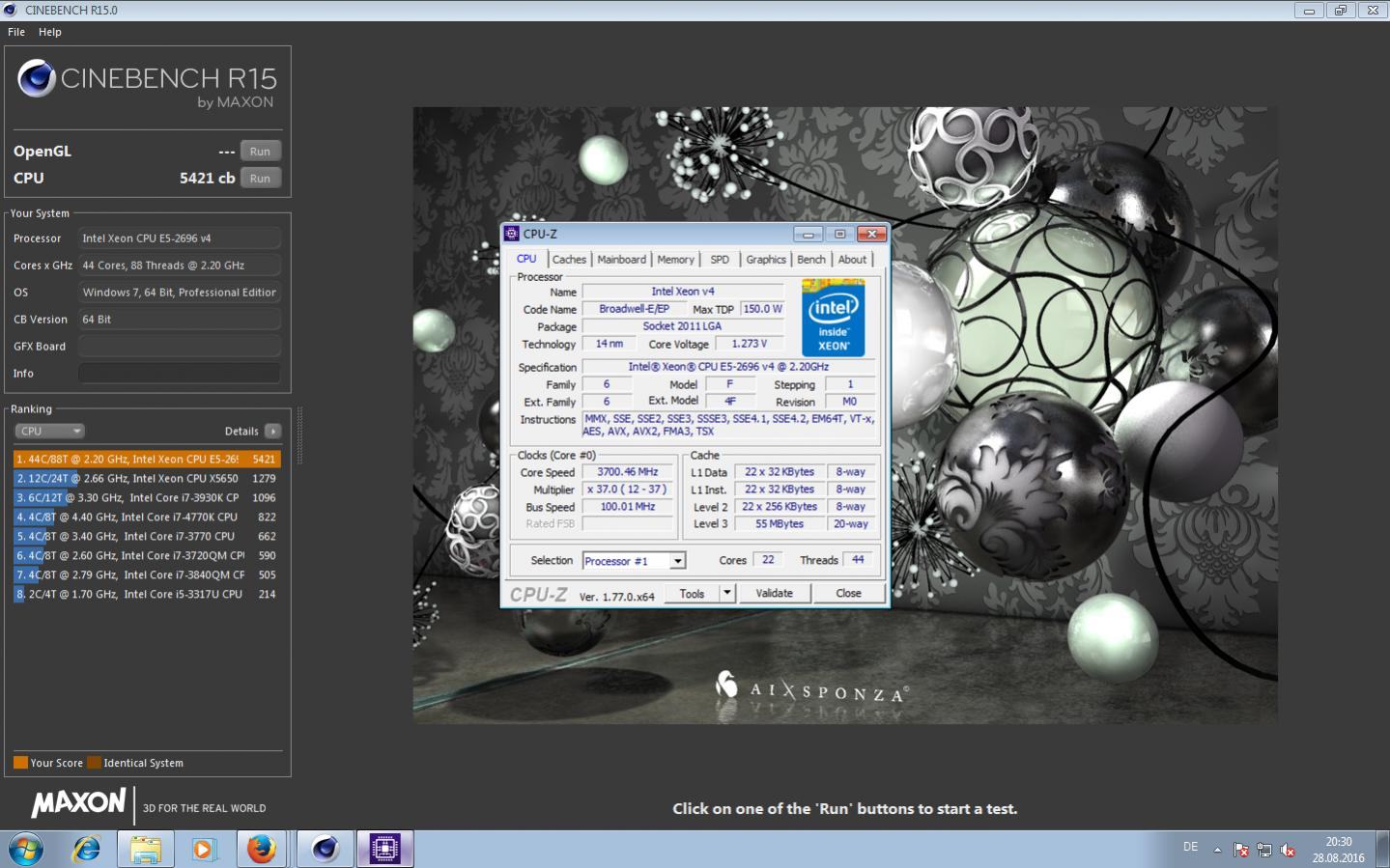Open the Tools dropdown arrow in CPU-Z
The width and height of the screenshot is (1390, 868).
tap(727, 593)
